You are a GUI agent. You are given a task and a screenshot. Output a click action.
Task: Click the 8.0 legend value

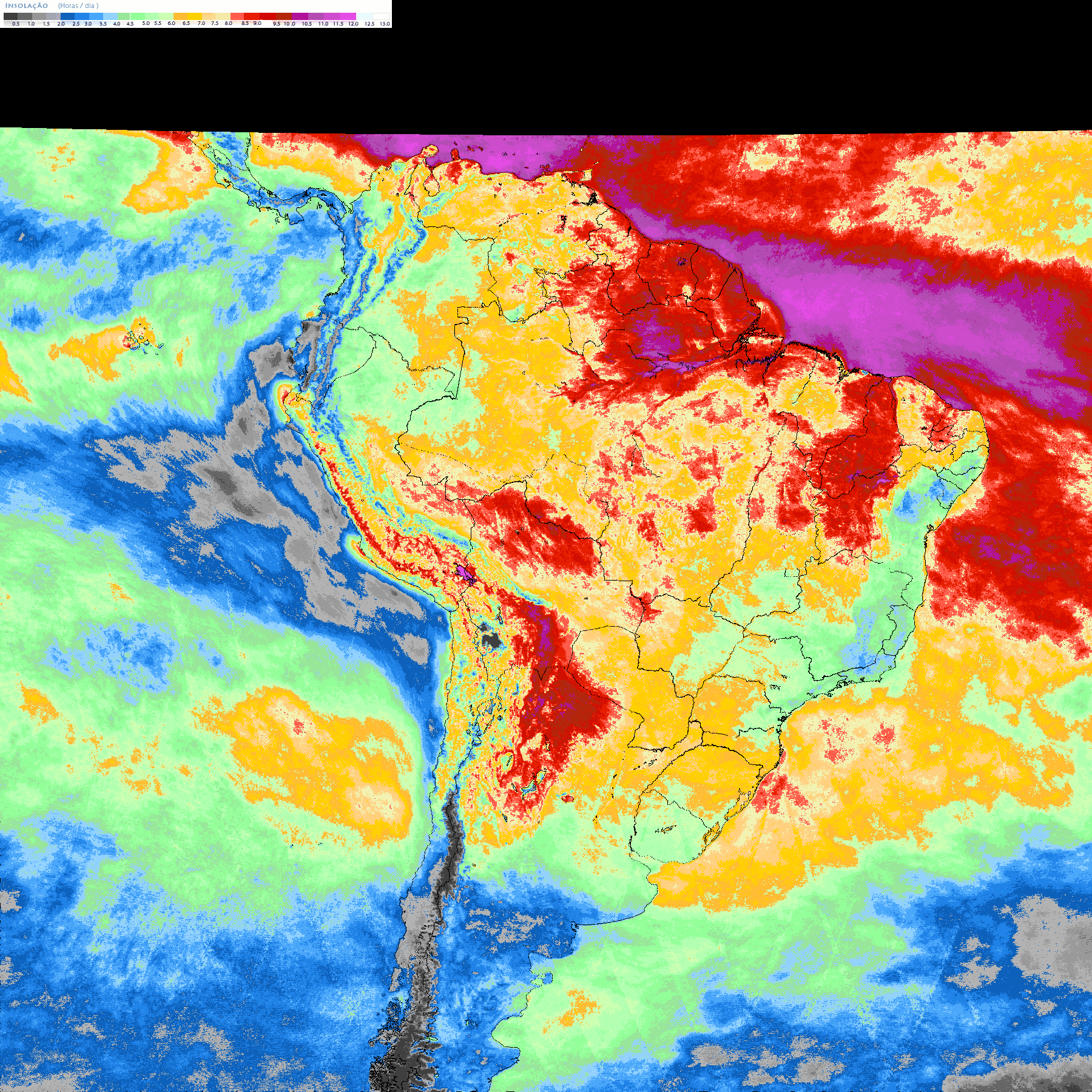(229, 23)
